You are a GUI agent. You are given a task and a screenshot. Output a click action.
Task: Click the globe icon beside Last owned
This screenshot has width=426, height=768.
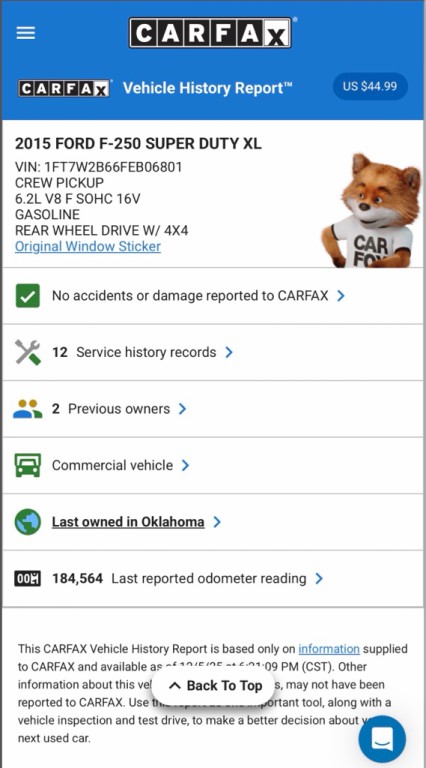27,522
